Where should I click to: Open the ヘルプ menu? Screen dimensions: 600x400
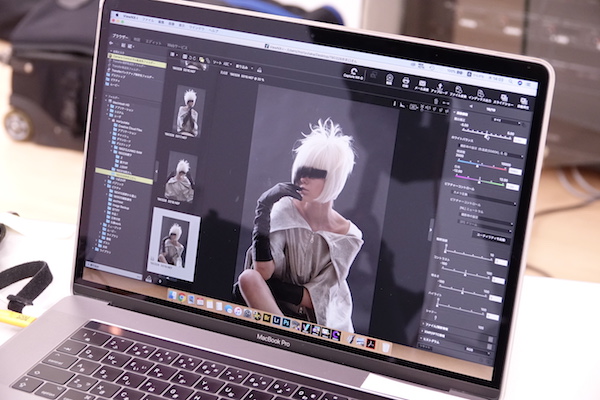213,30
